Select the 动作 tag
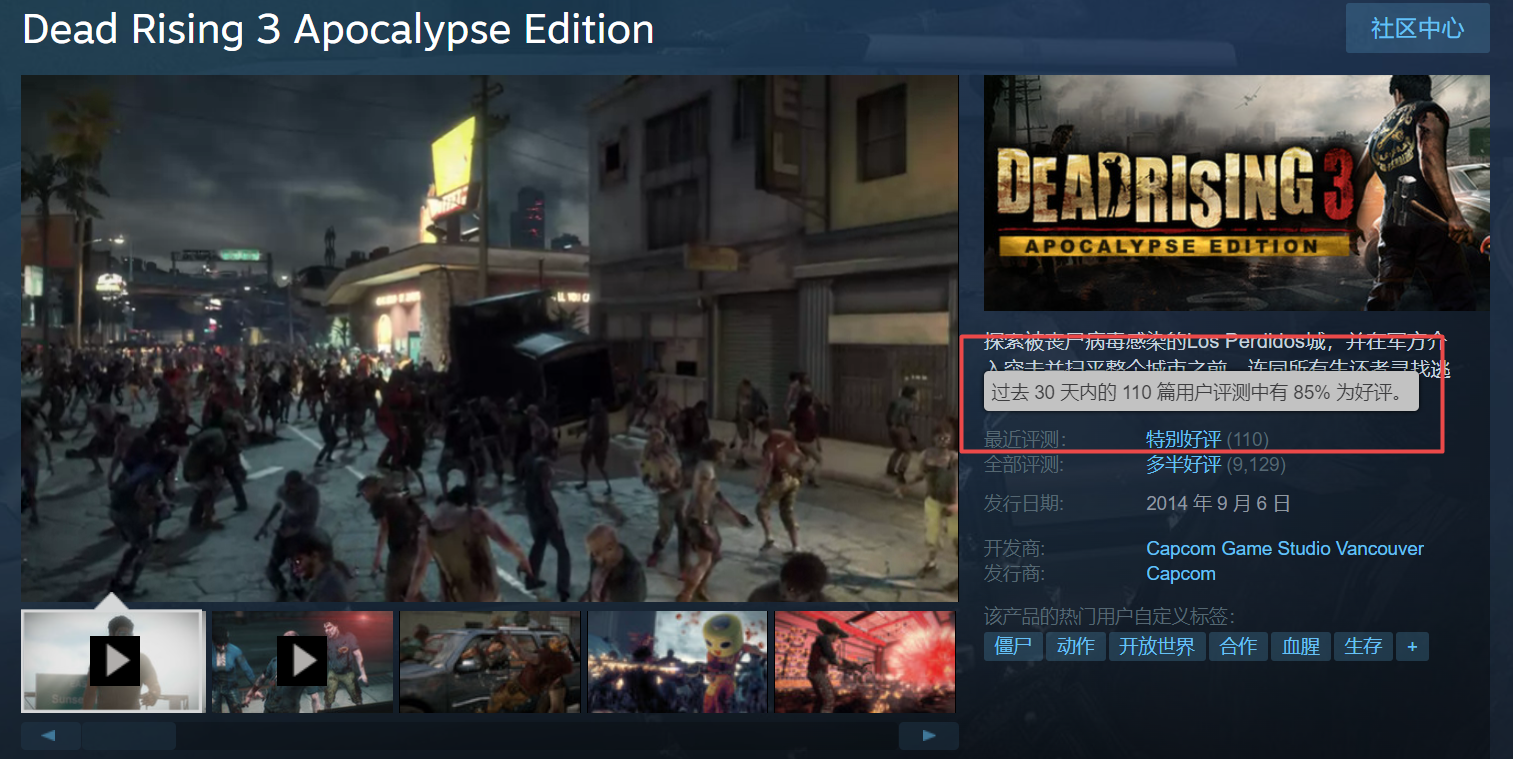The image size is (1513, 759). pos(1075,646)
